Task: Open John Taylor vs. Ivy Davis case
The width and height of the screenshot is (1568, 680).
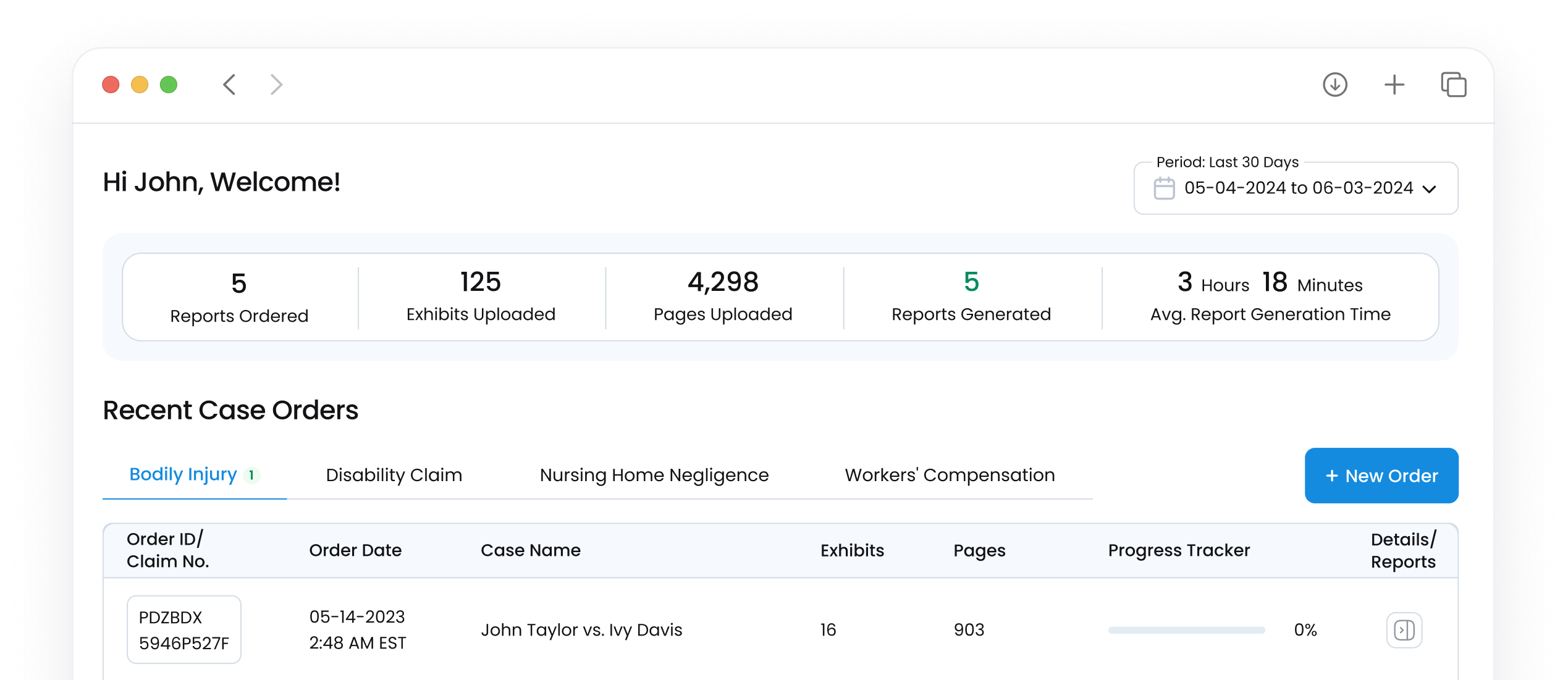Action: [581, 630]
